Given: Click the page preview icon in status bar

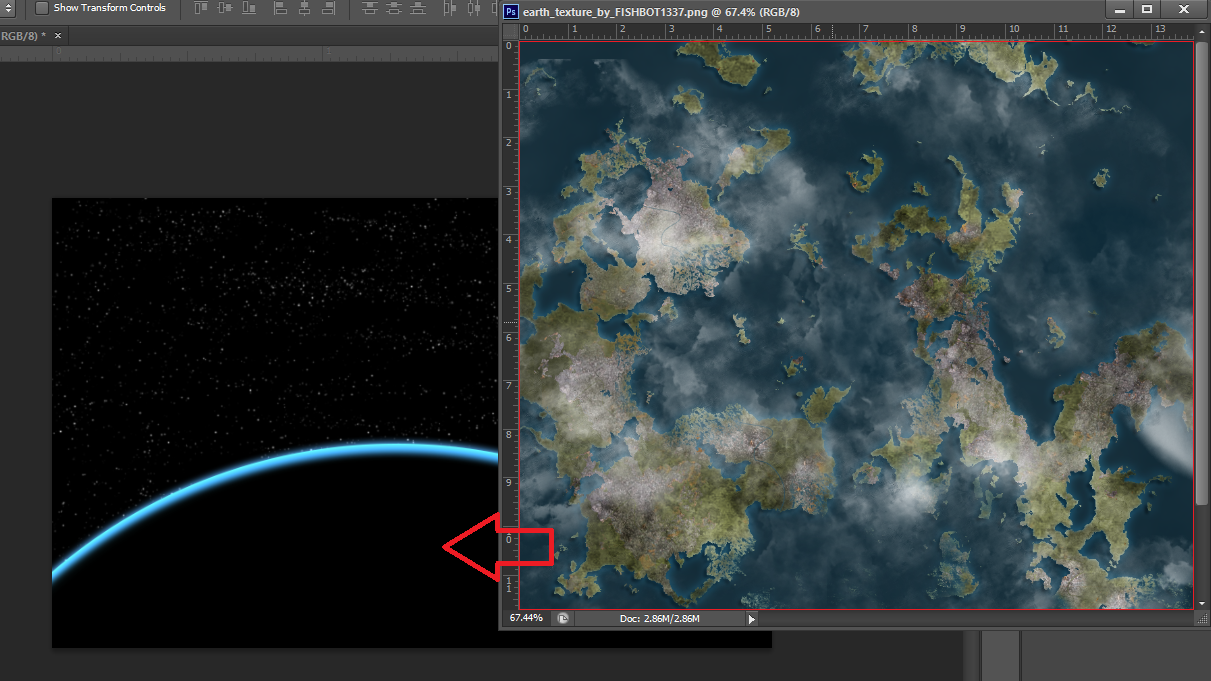Looking at the screenshot, I should 562,618.
